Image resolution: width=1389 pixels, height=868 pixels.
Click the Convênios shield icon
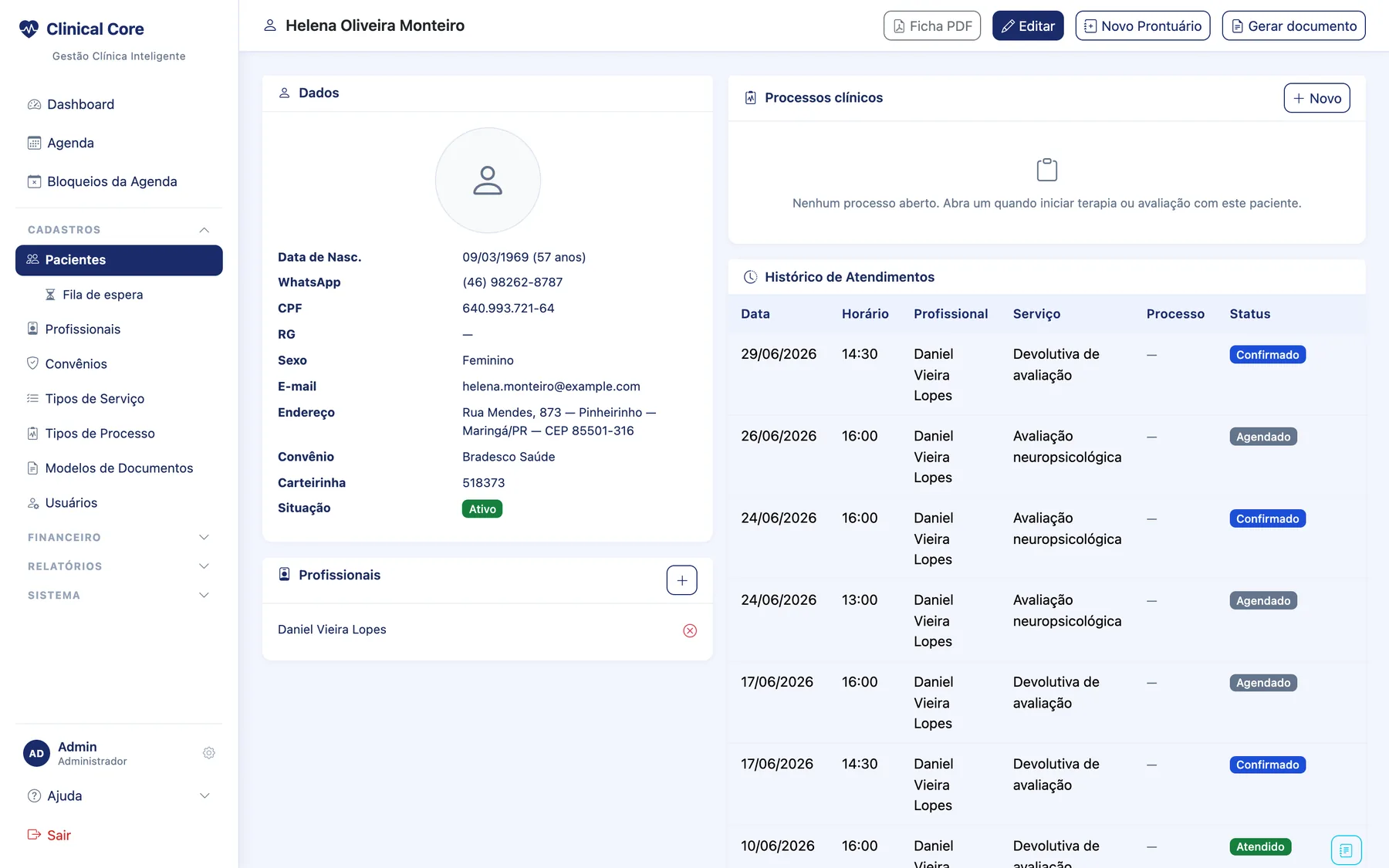[32, 363]
